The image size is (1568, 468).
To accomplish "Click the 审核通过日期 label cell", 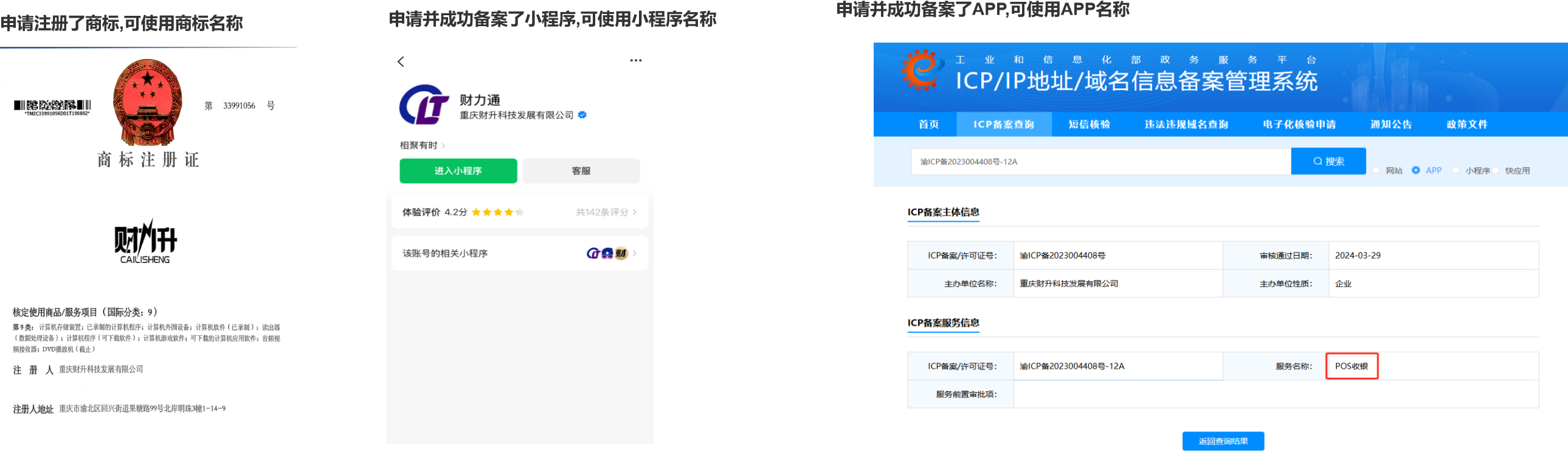I will click(1276, 256).
